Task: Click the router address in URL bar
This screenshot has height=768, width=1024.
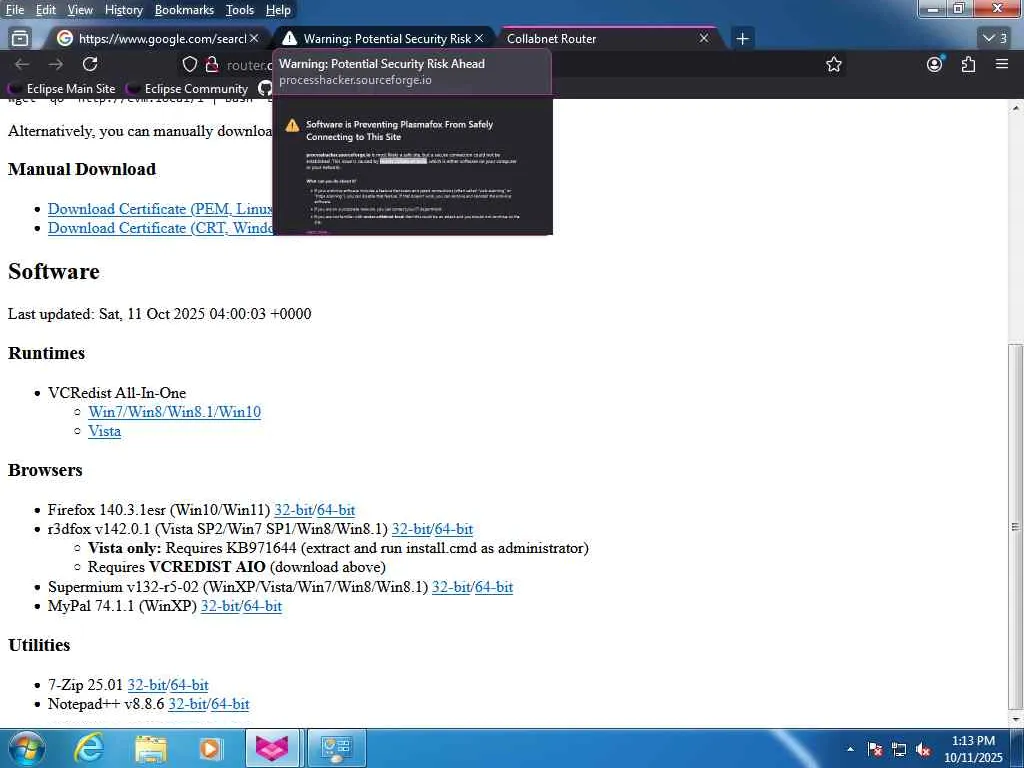Action: (x=249, y=65)
